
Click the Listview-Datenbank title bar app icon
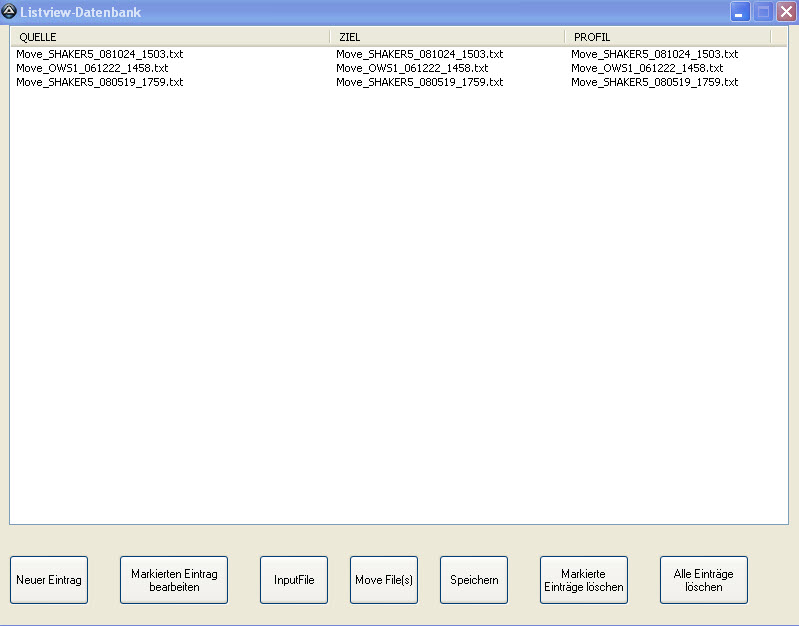pyautogui.click(x=10, y=12)
